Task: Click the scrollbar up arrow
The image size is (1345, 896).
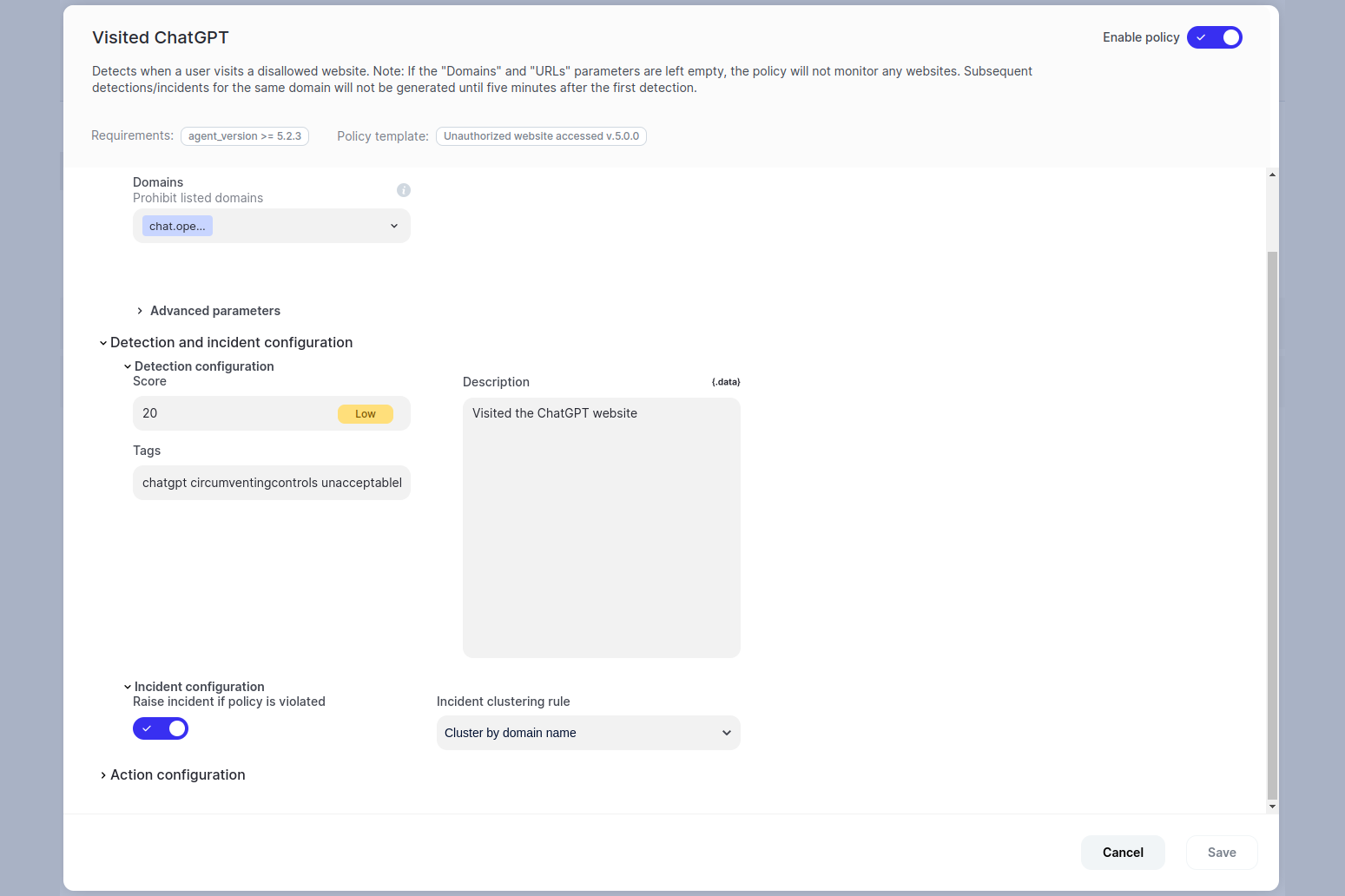Action: pyautogui.click(x=1272, y=175)
